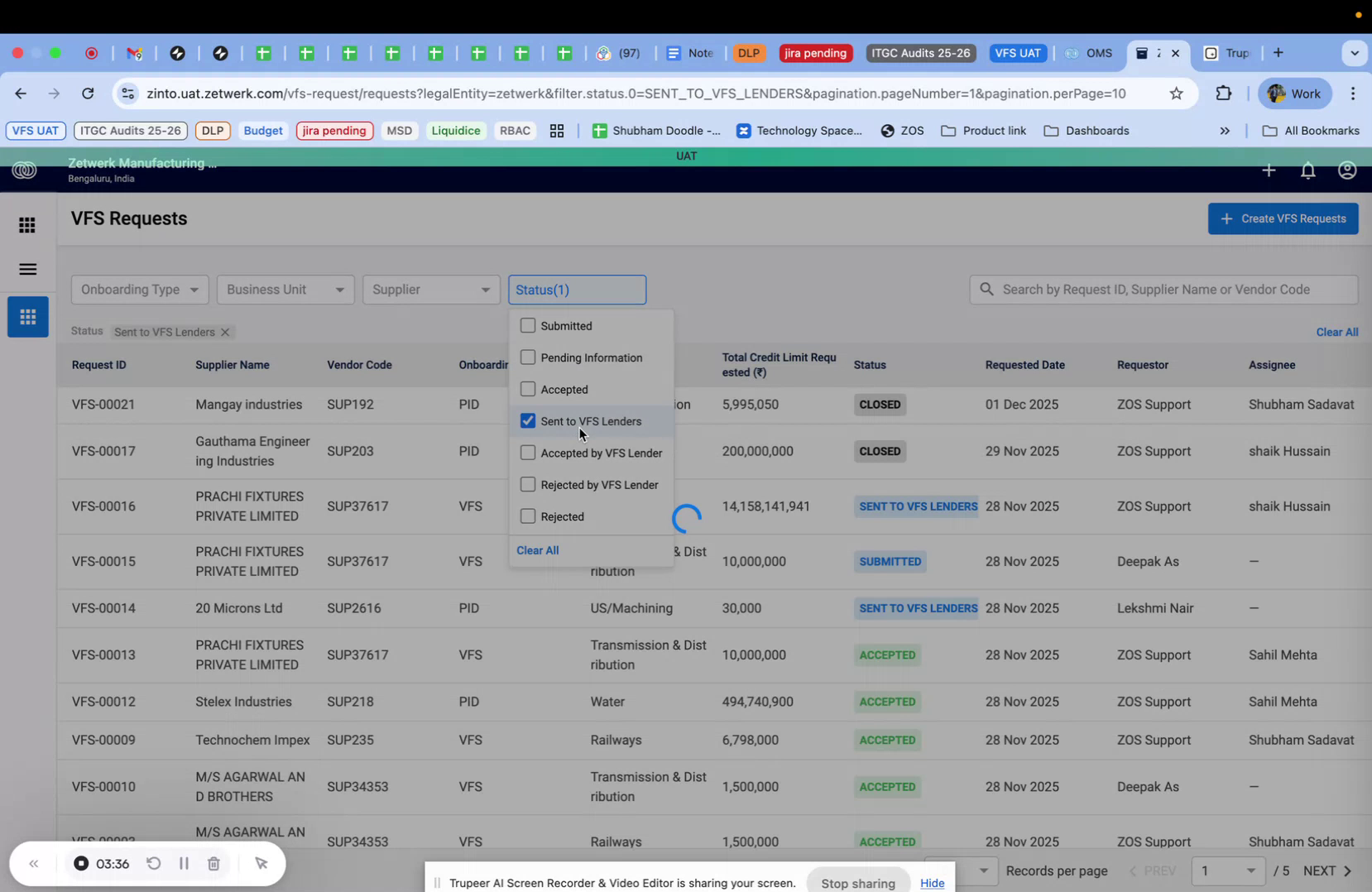Click the quick-create plus icon in header
The height and width of the screenshot is (892, 1372).
click(1269, 170)
